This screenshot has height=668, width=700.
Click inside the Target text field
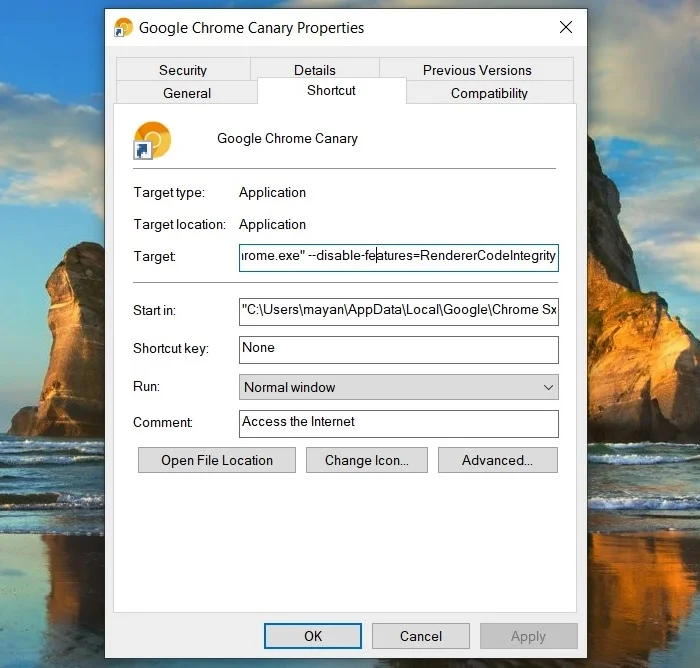pyautogui.click(x=399, y=258)
